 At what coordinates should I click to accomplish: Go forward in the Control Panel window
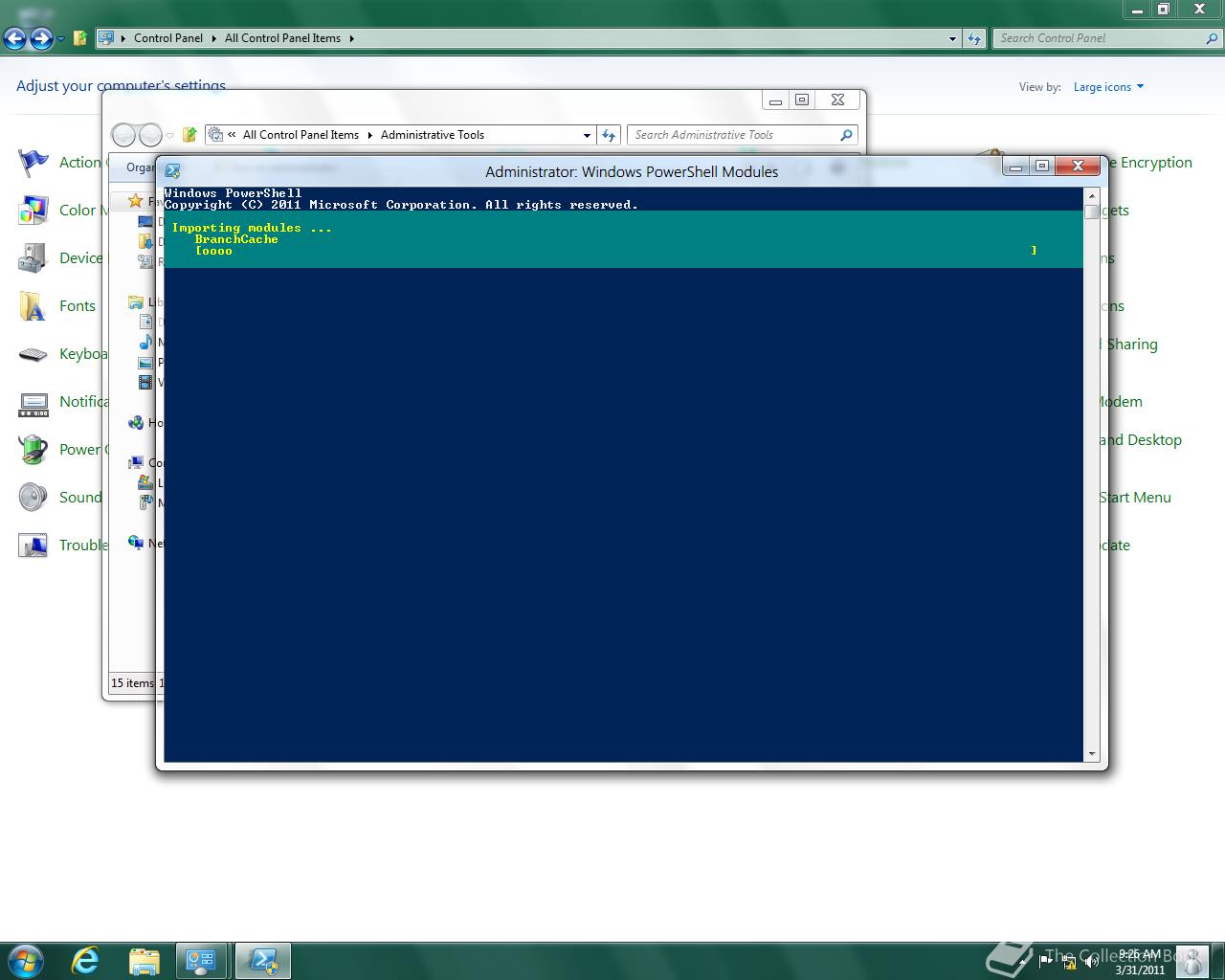click(x=41, y=38)
